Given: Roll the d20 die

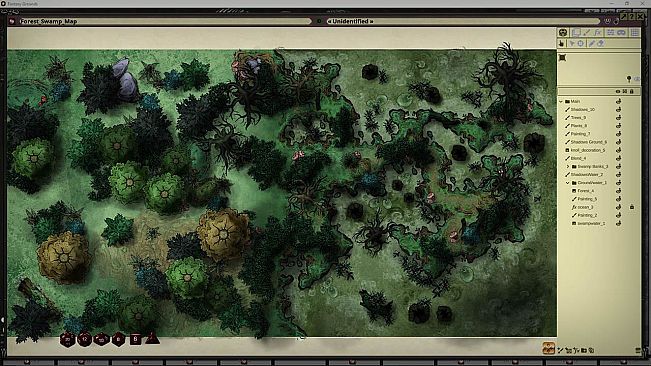Looking at the screenshot, I should click(67, 339).
